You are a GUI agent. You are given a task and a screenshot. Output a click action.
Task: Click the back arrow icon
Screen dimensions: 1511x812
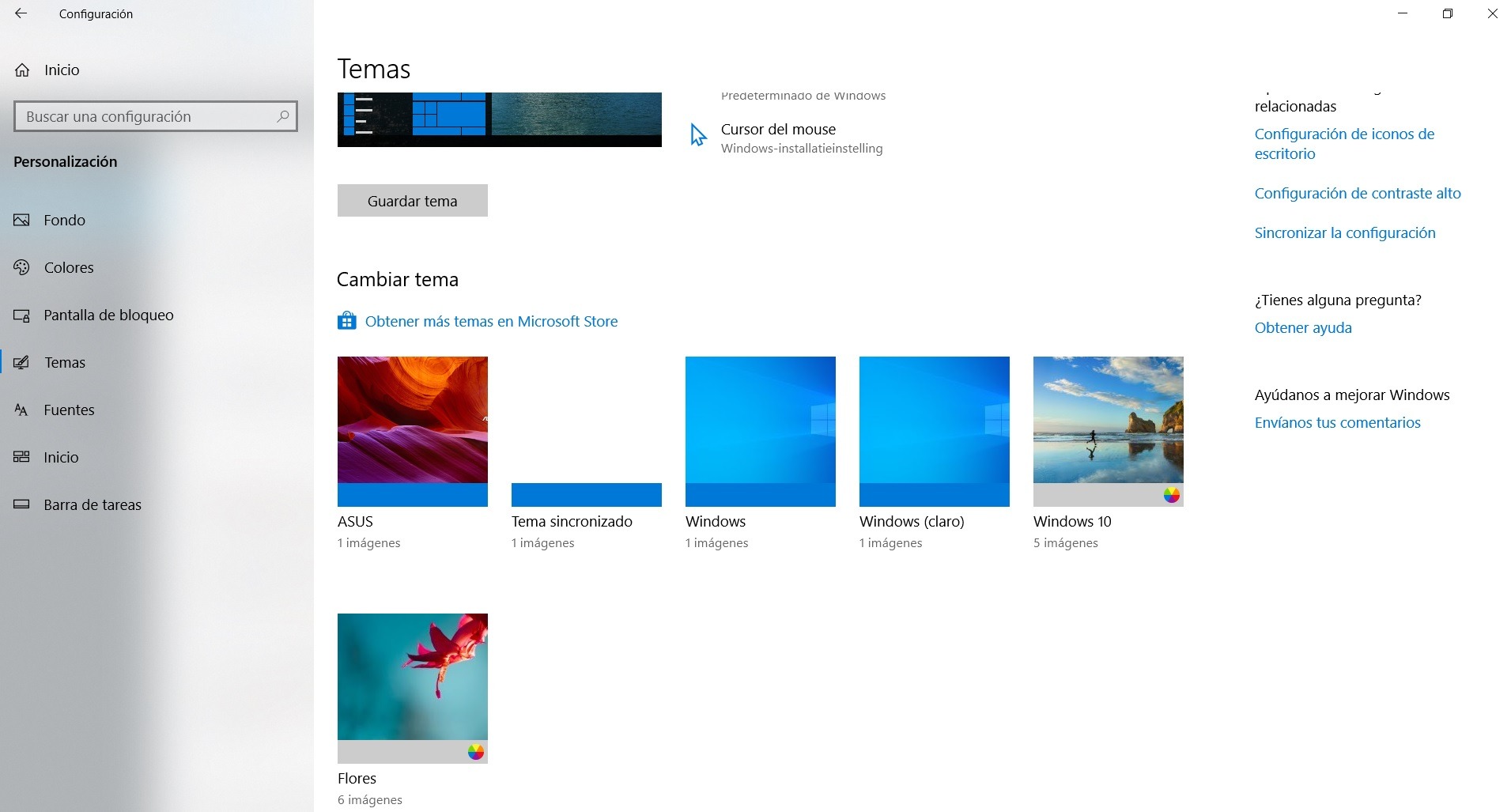(x=21, y=13)
